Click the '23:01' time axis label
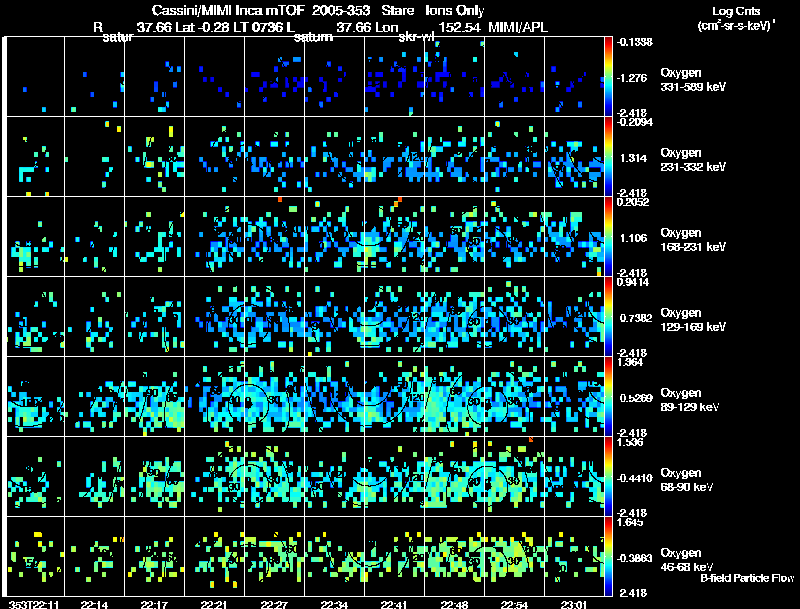Screen dimensions: 800x609 [x=574, y=605]
